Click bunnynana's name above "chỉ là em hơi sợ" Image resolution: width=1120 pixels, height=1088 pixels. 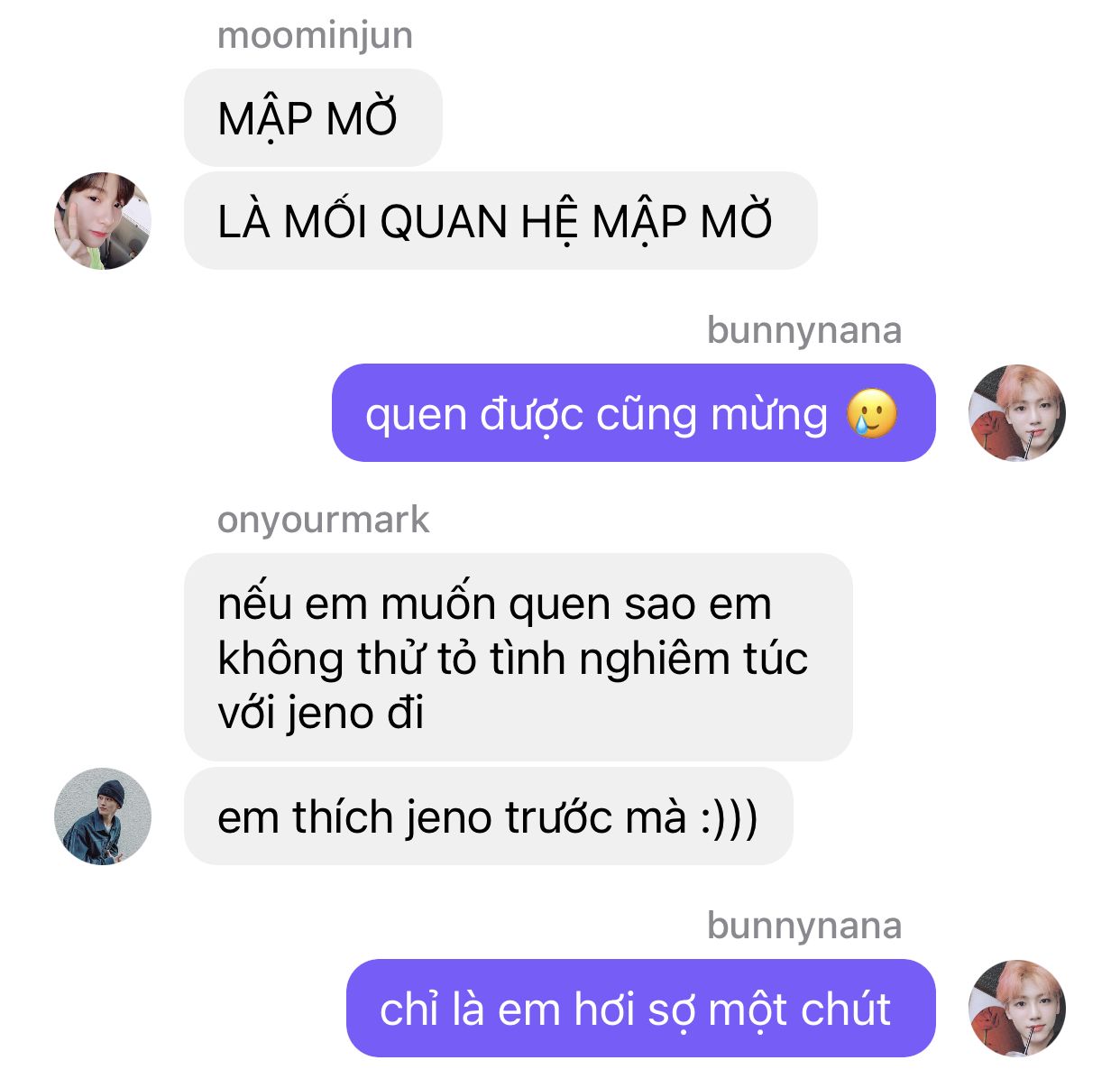coord(804,926)
